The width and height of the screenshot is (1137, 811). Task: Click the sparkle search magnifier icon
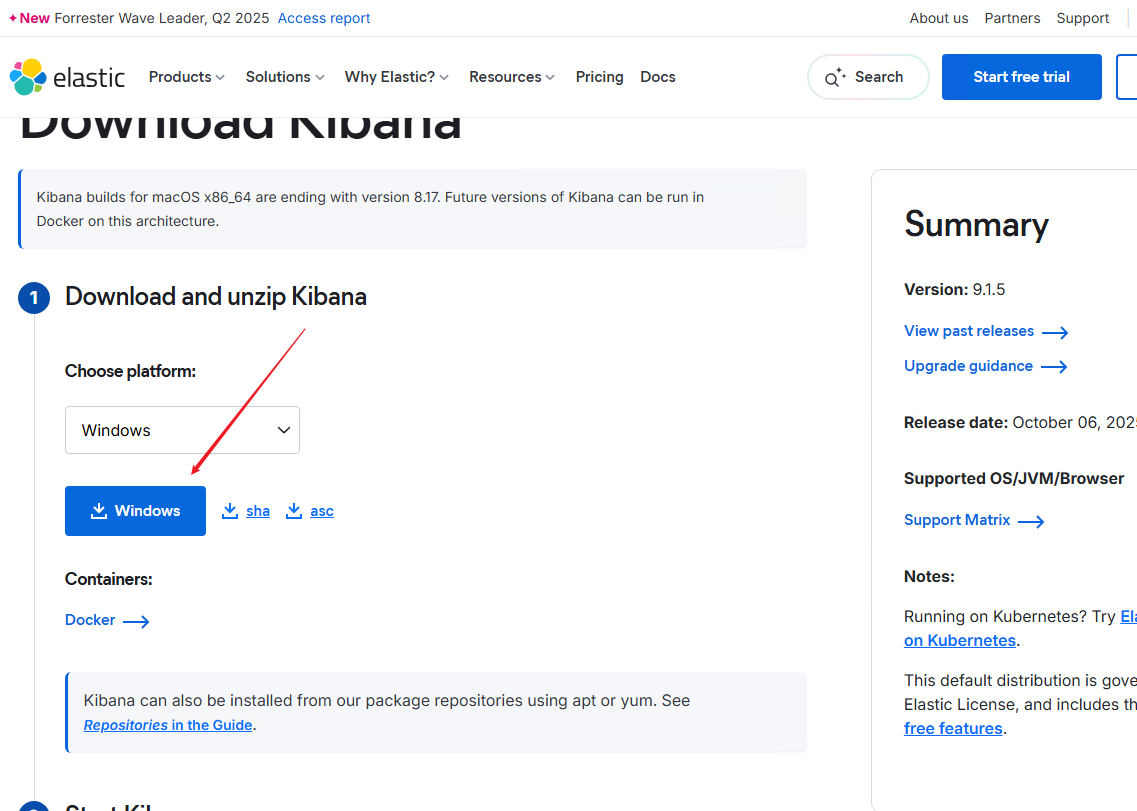tap(835, 77)
